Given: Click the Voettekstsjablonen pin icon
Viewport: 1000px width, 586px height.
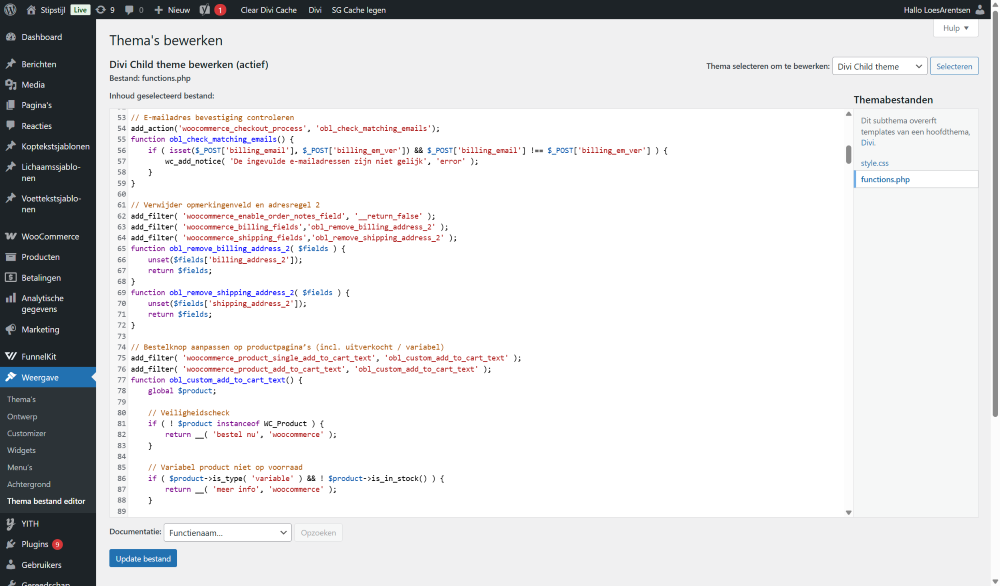Looking at the screenshot, I should pyautogui.click(x=11, y=198).
